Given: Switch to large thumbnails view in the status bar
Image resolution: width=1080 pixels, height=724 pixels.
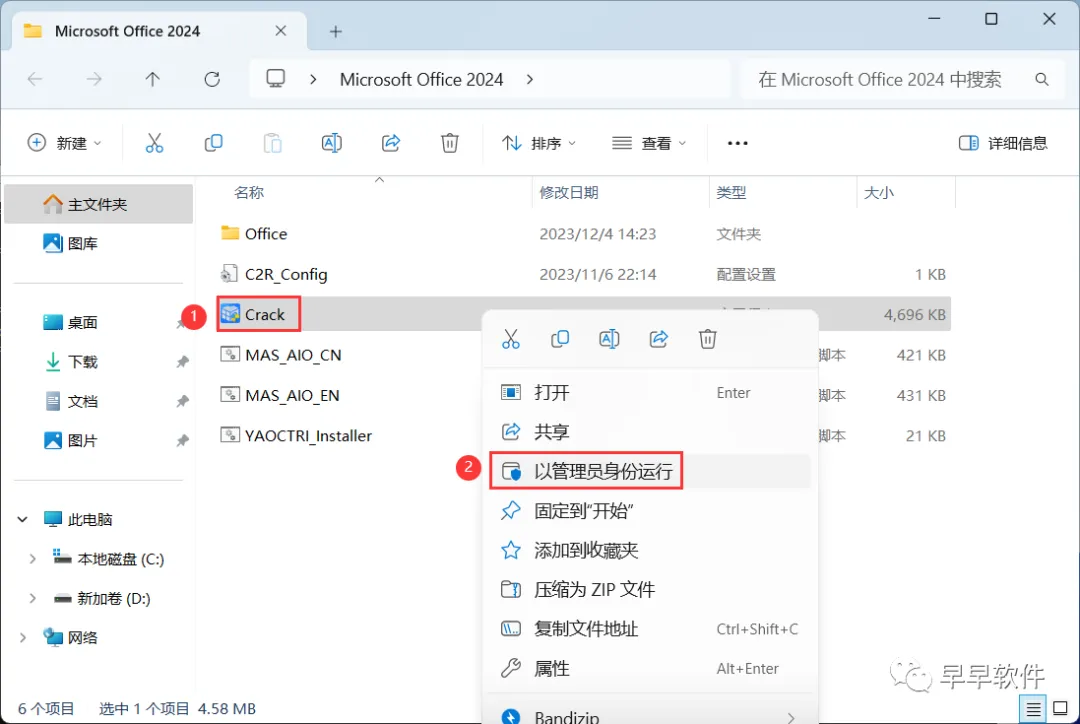Looking at the screenshot, I should [1061, 708].
